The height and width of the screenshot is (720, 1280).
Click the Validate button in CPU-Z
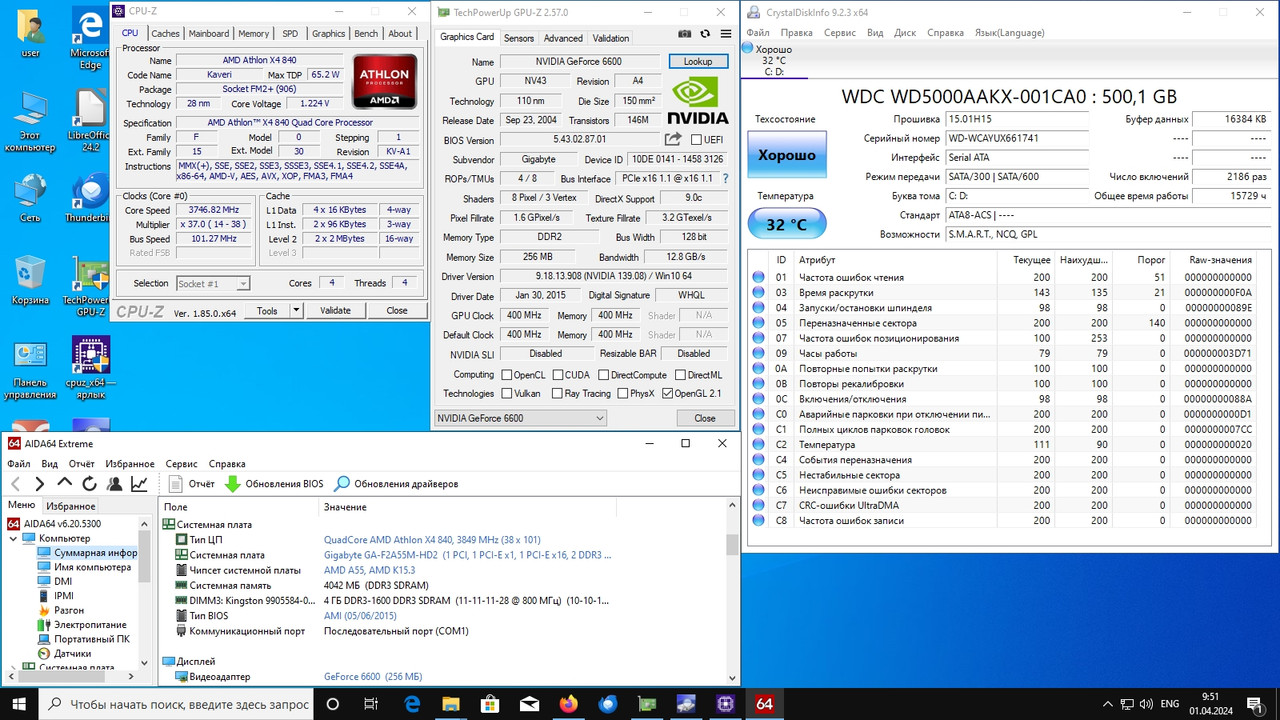click(x=335, y=310)
